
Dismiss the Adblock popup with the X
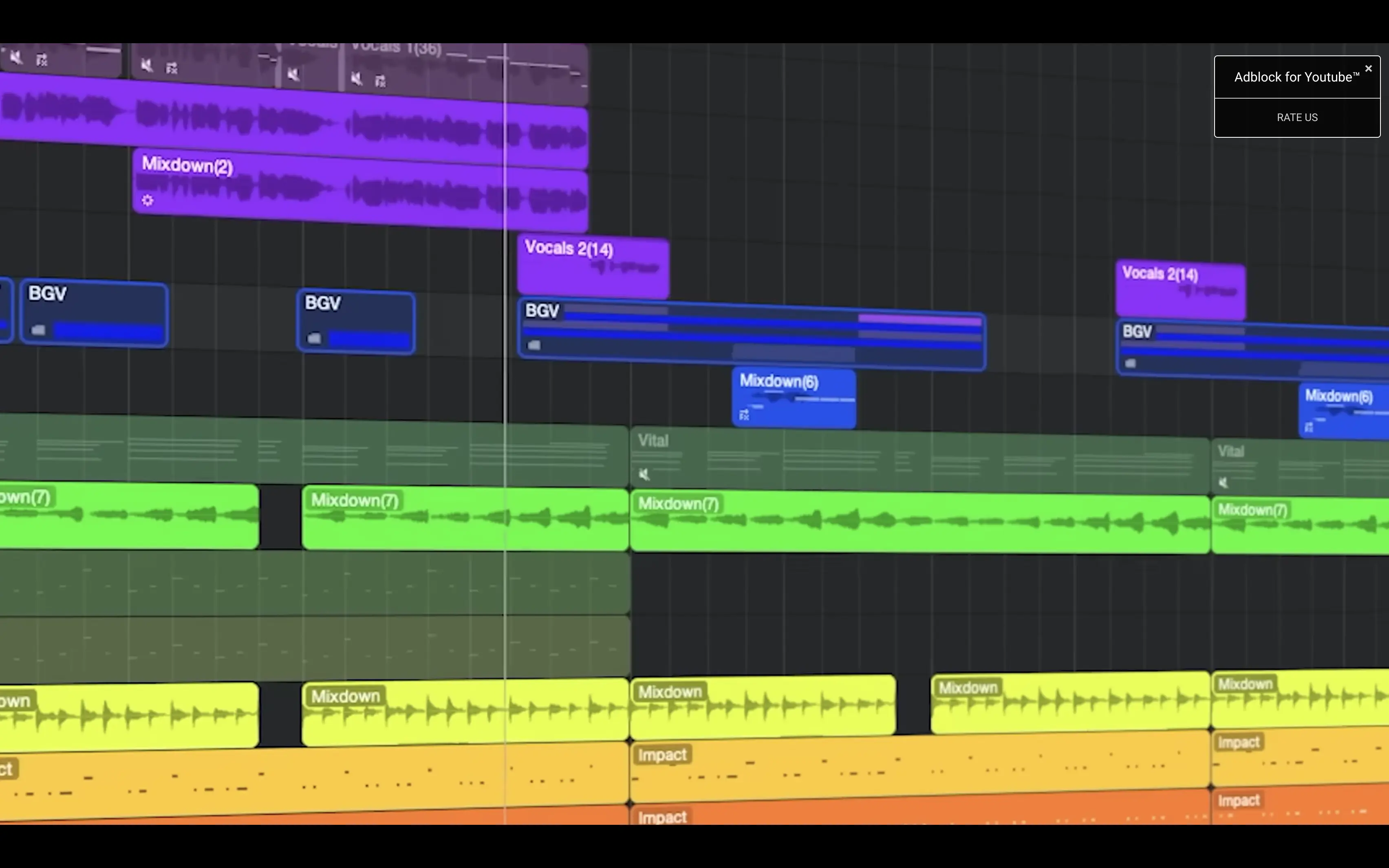coord(1369,68)
